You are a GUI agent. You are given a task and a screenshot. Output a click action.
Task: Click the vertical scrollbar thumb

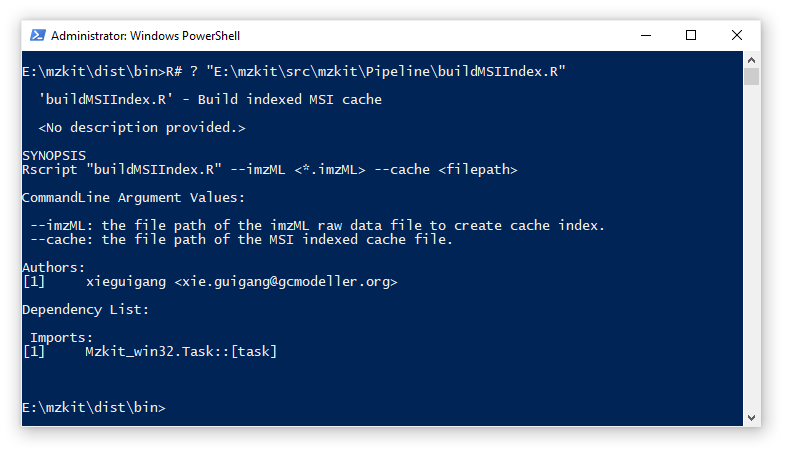(752, 77)
